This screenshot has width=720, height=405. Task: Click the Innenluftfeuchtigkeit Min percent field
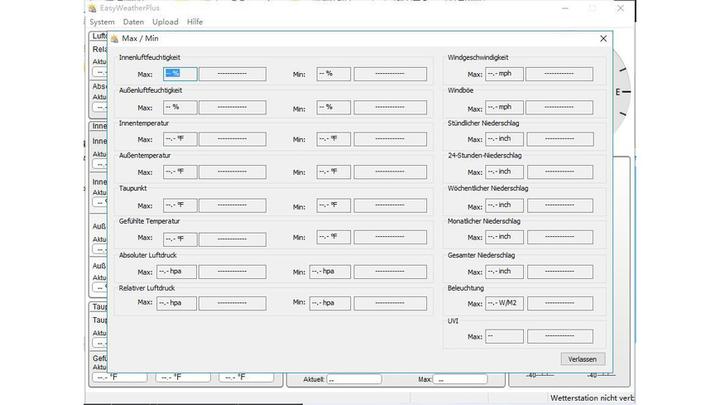click(333, 74)
